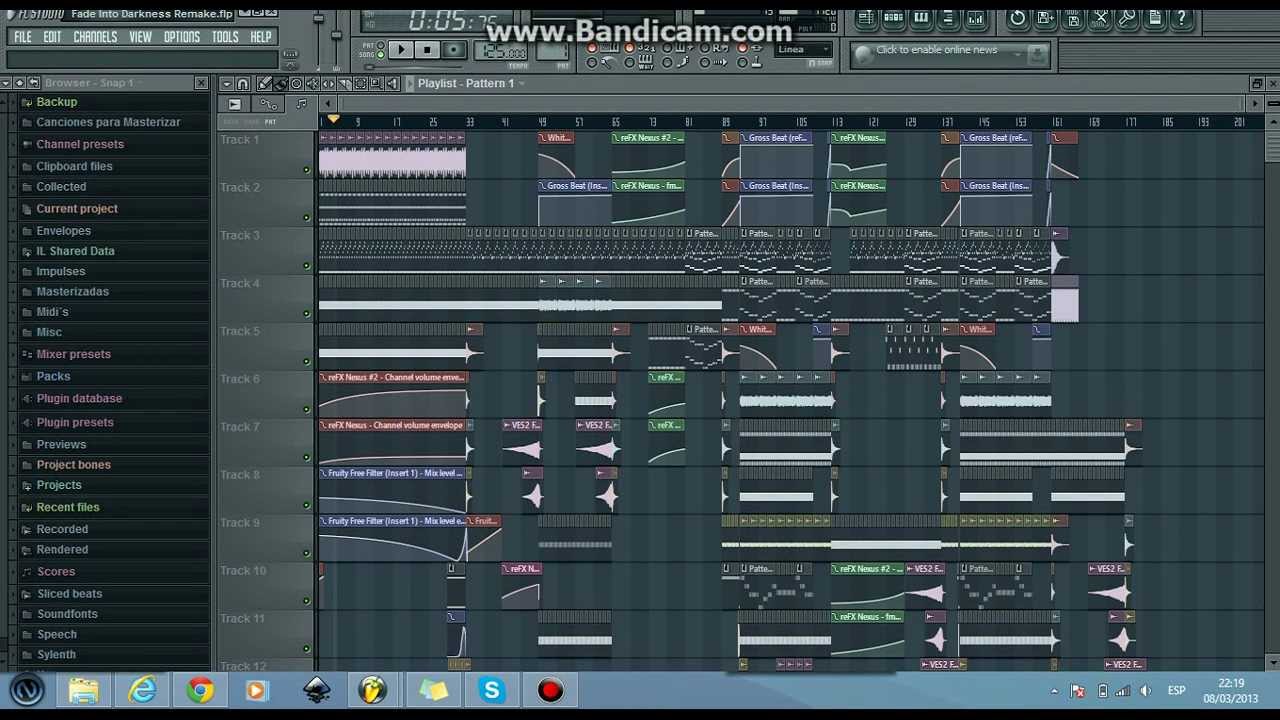
Task: Pick the Zoom tool in playlist toolbar
Action: [376, 83]
